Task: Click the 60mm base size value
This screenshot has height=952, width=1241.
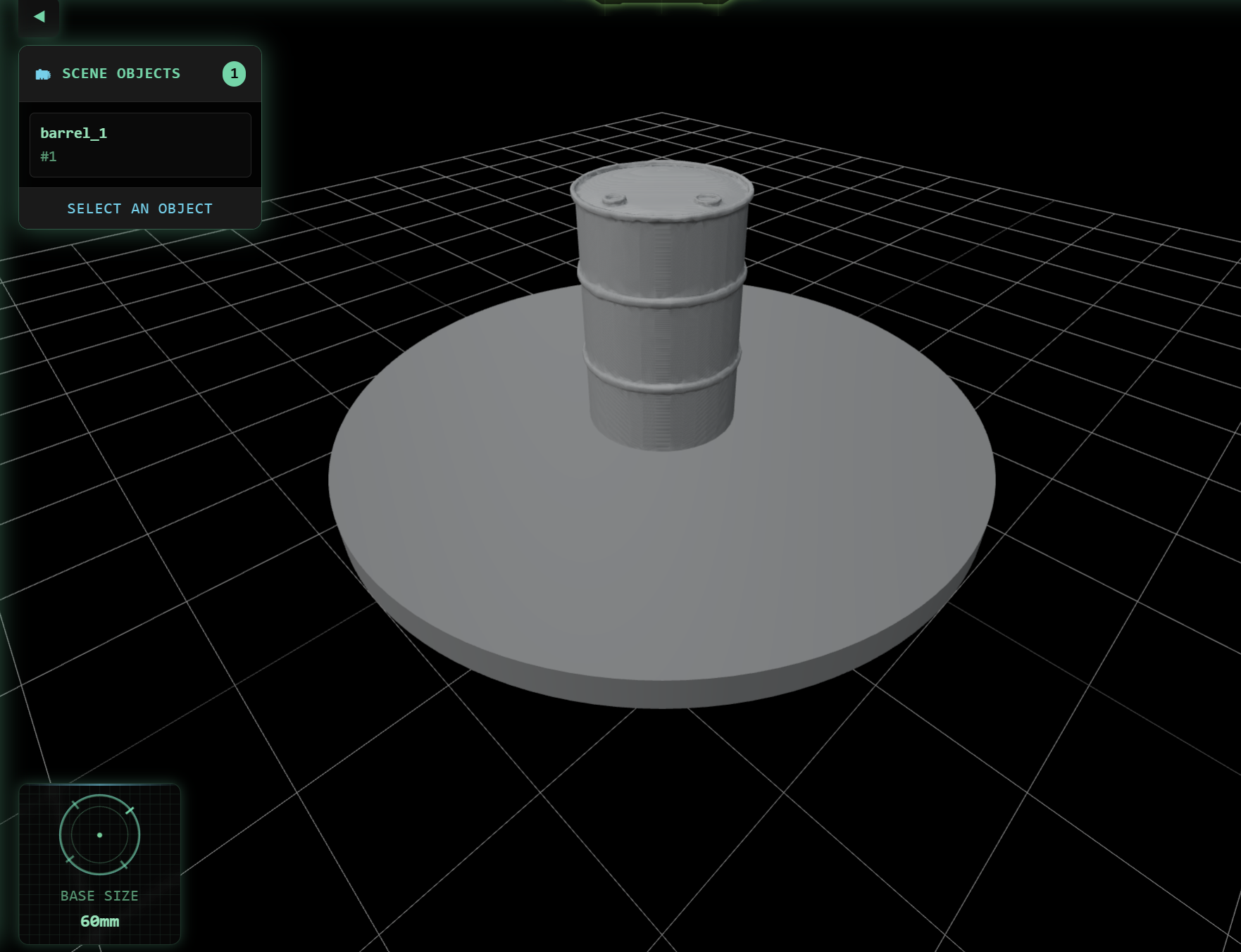Action: coord(99,920)
